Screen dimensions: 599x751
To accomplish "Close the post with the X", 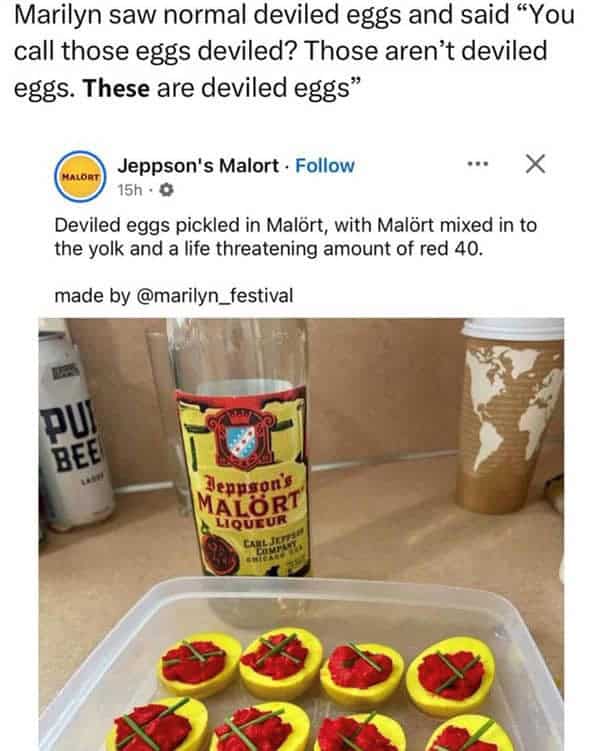I will click(535, 164).
